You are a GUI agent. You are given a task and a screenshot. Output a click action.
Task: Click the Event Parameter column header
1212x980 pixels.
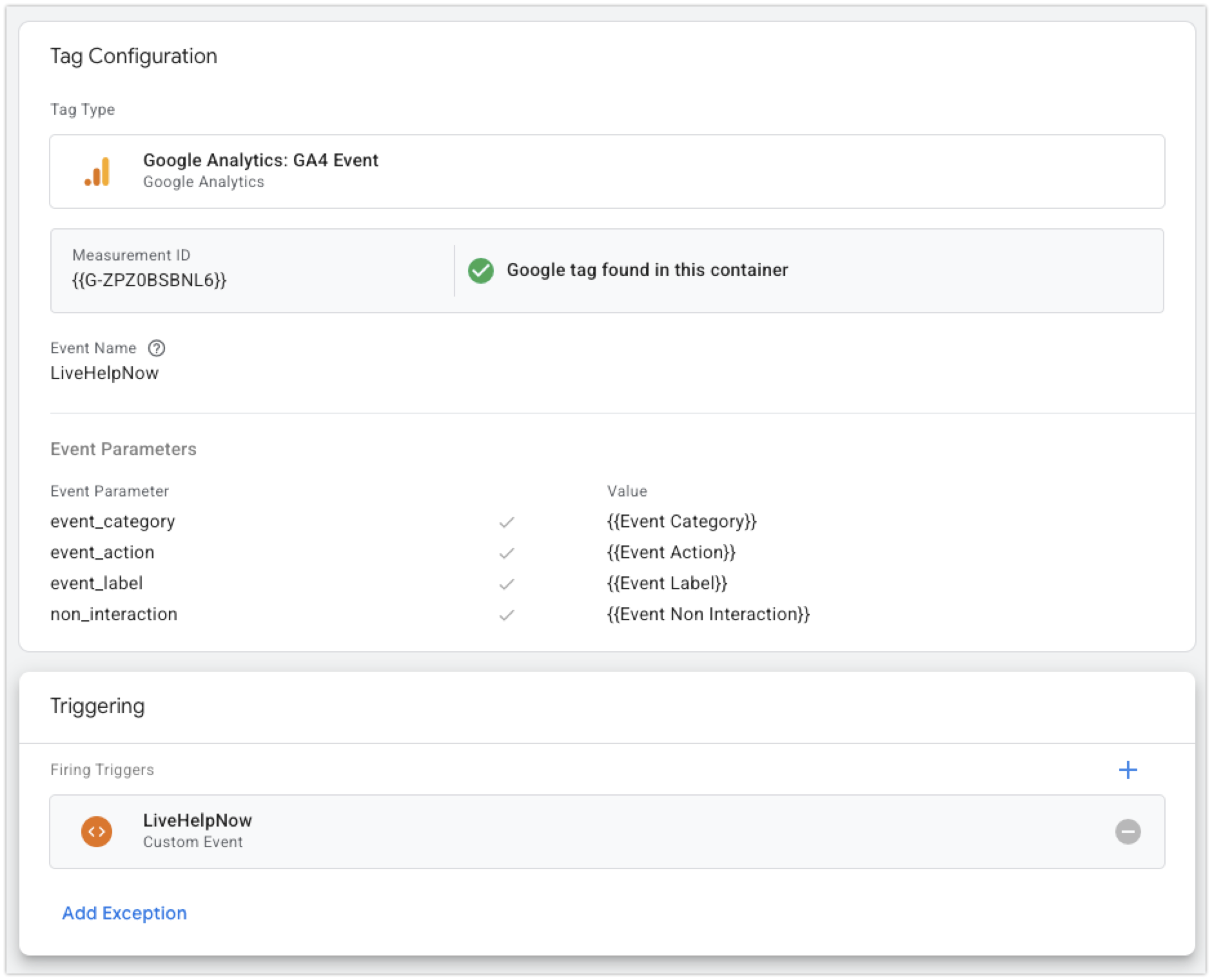(110, 491)
